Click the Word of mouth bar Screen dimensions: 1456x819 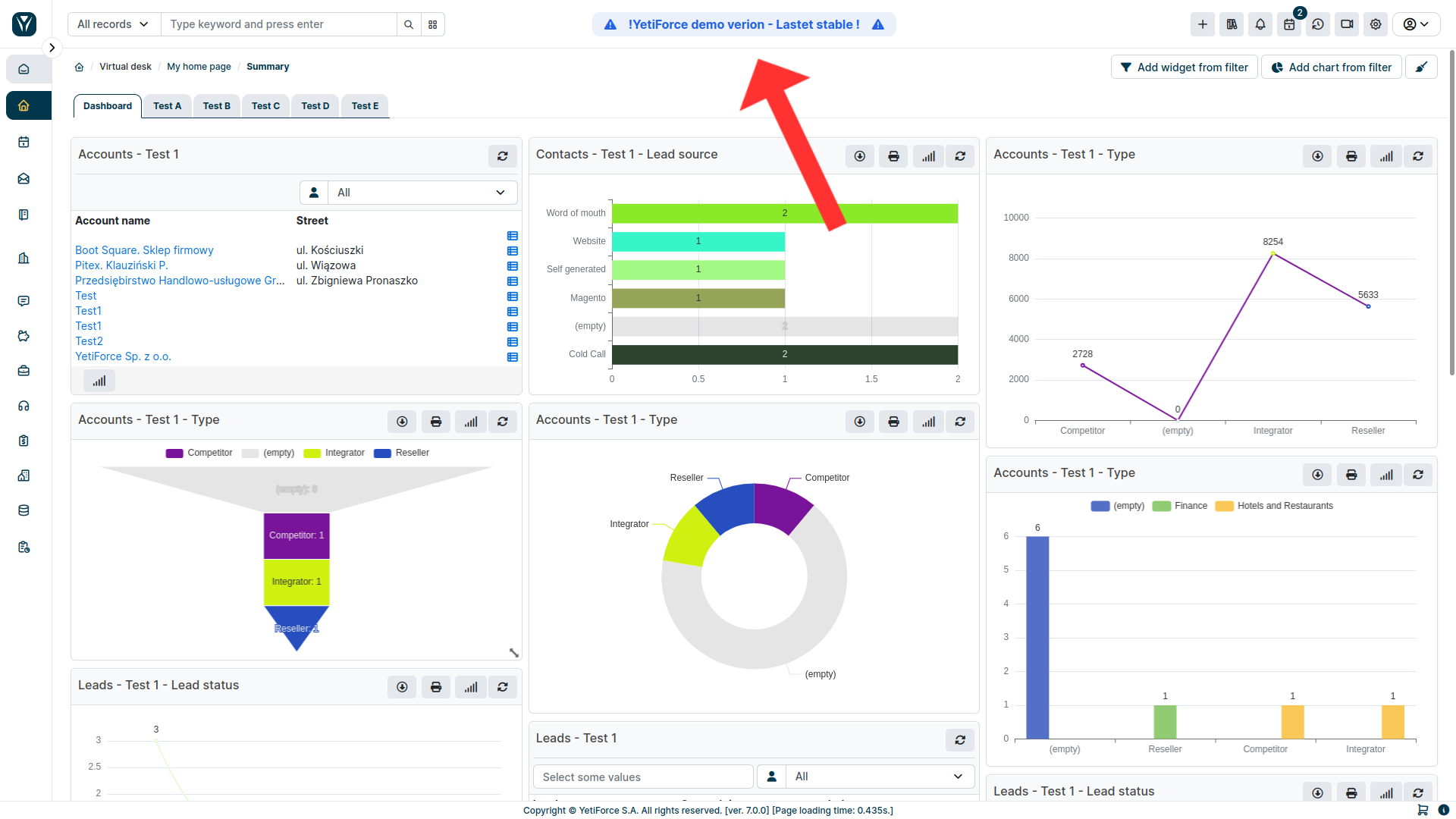(x=785, y=213)
